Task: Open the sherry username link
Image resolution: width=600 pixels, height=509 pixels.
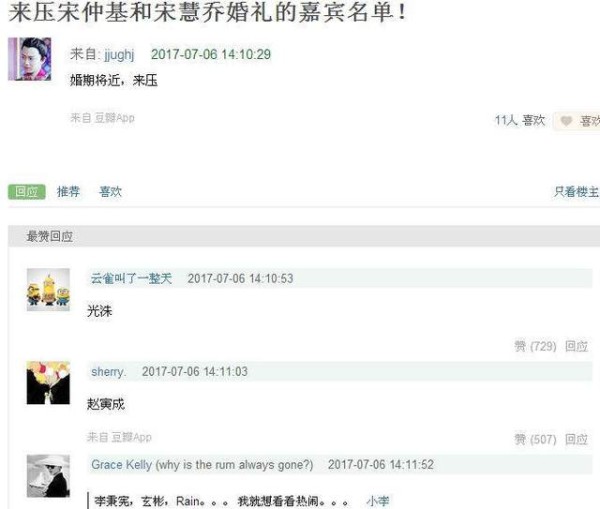Action: pos(109,372)
